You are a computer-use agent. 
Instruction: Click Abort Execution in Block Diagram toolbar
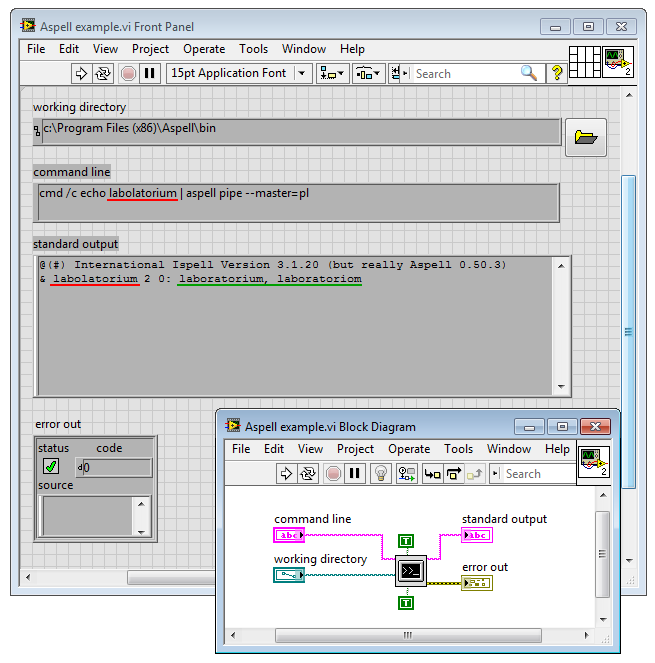point(333,474)
